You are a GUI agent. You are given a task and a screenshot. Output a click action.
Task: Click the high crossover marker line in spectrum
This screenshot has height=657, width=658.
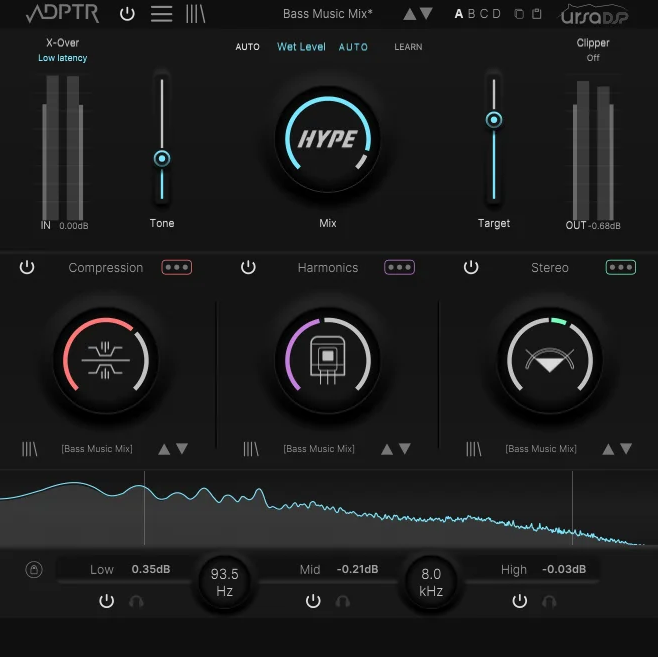coord(572,508)
